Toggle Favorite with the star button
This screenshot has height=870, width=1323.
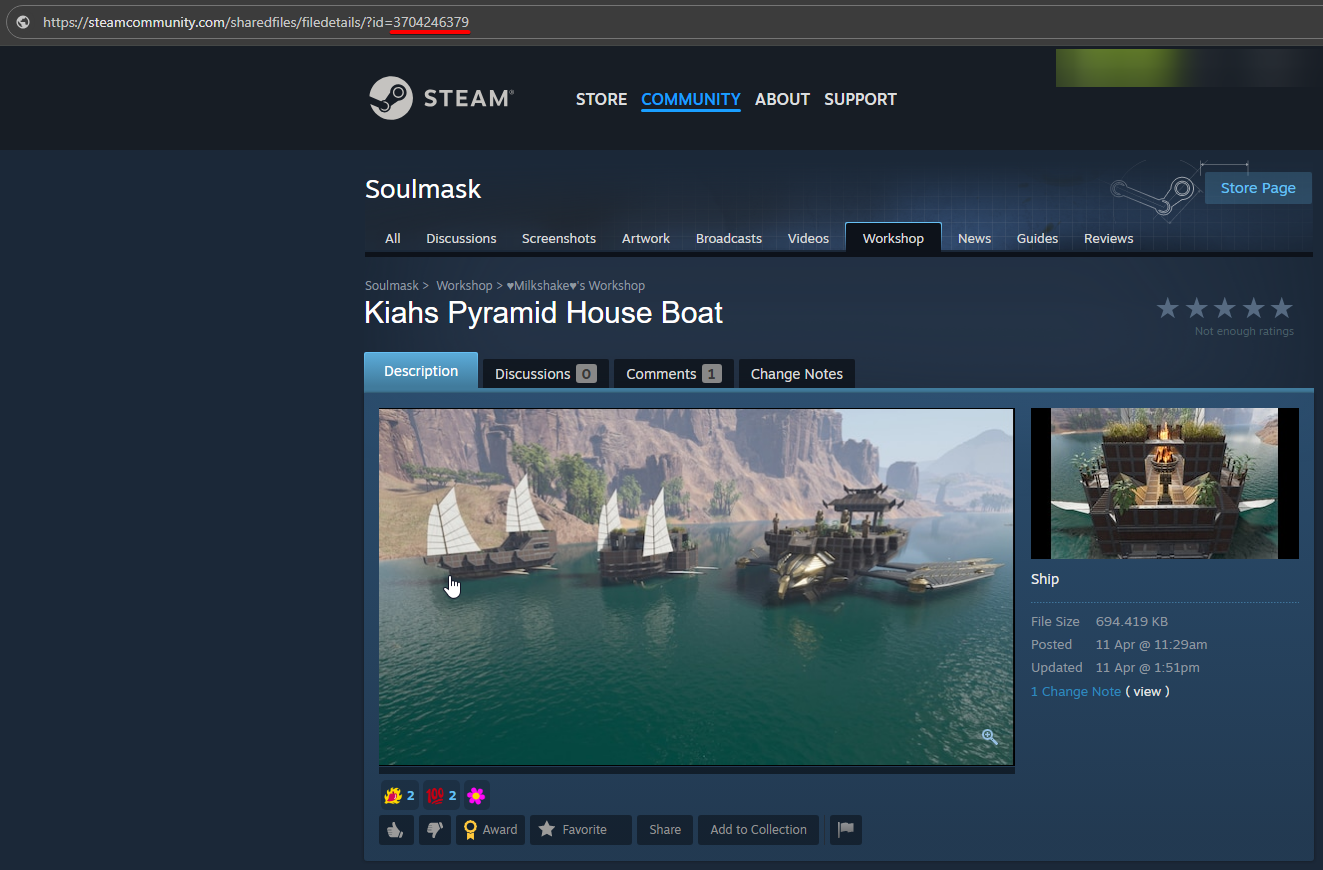coord(580,830)
